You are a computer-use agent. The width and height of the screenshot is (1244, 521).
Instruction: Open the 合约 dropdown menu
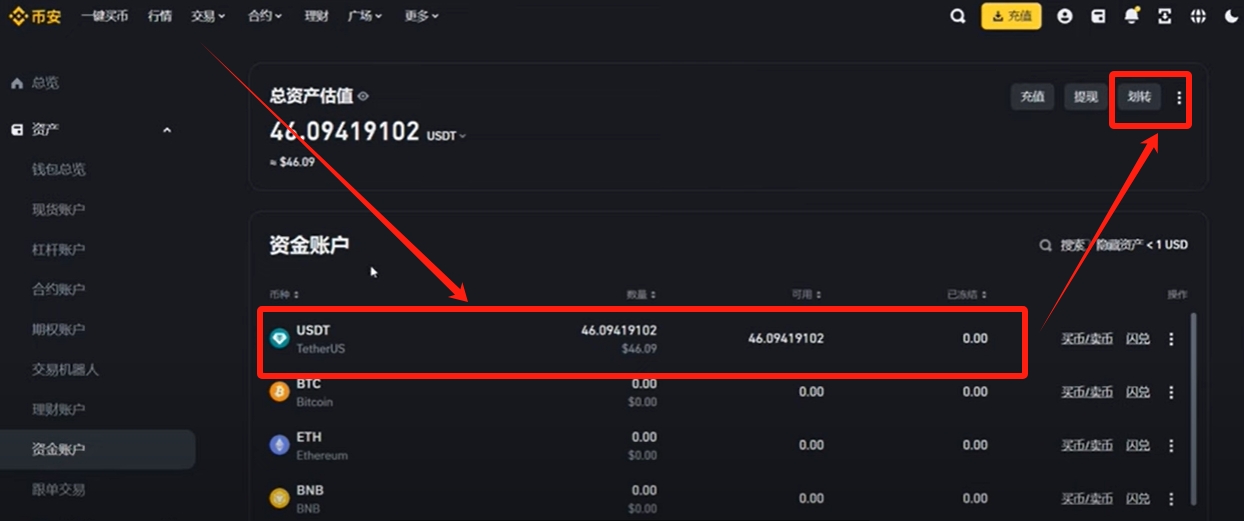pyautogui.click(x=265, y=16)
